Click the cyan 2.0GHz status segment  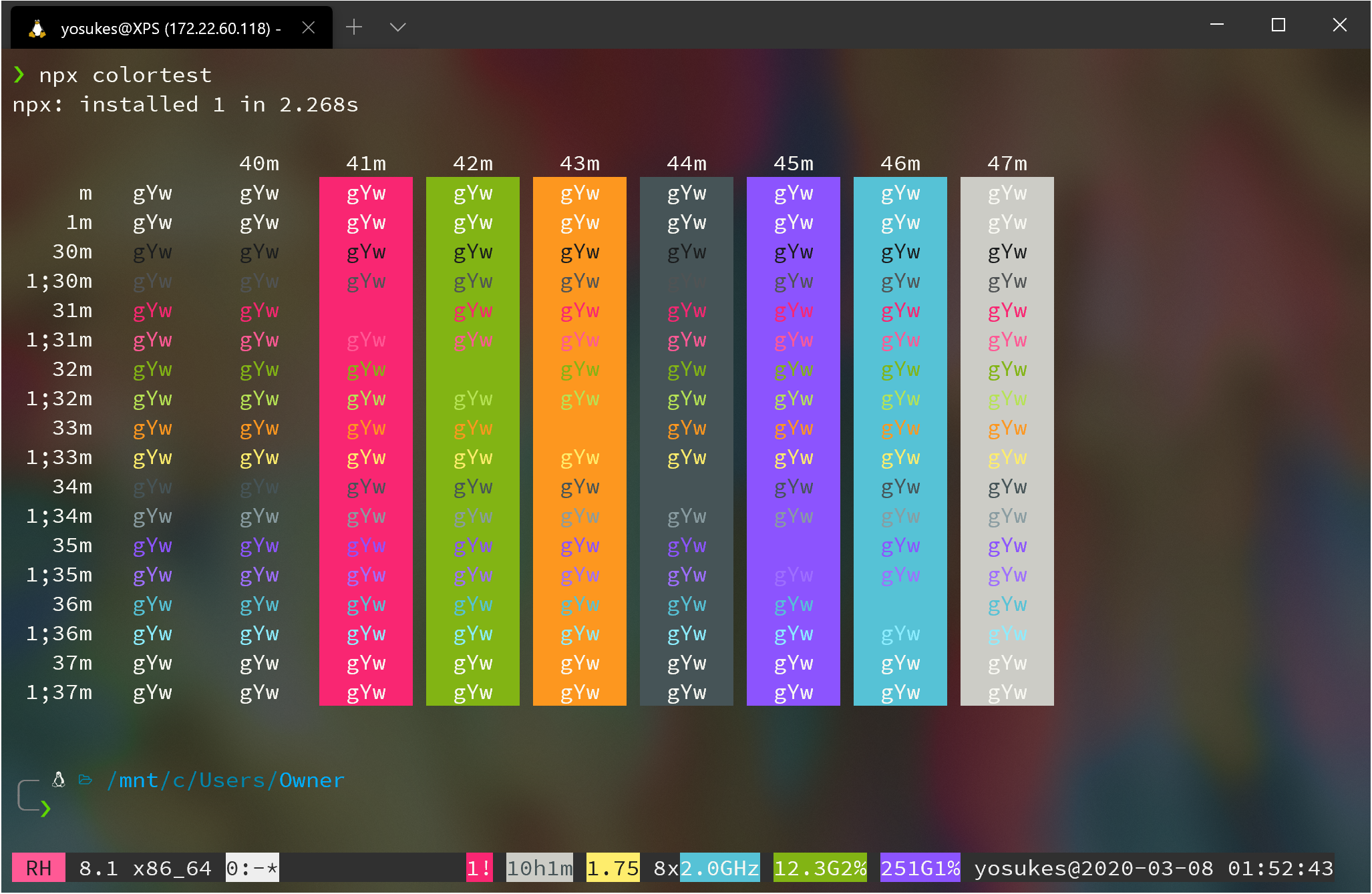pos(719,868)
